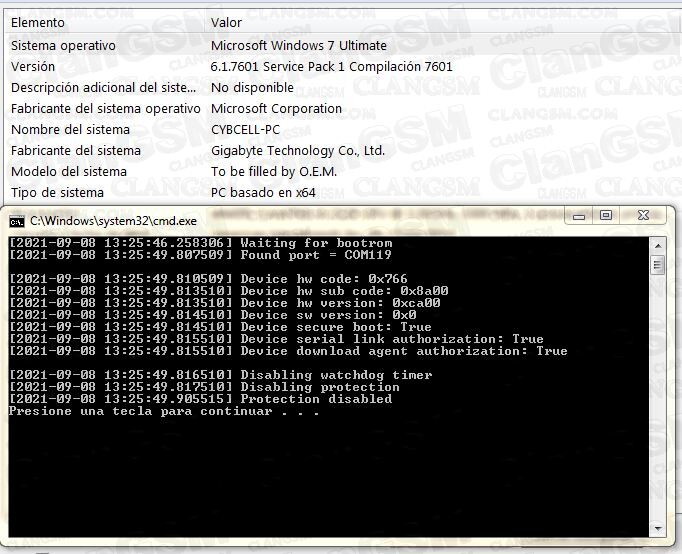Click the Protection disabled line

(201, 399)
